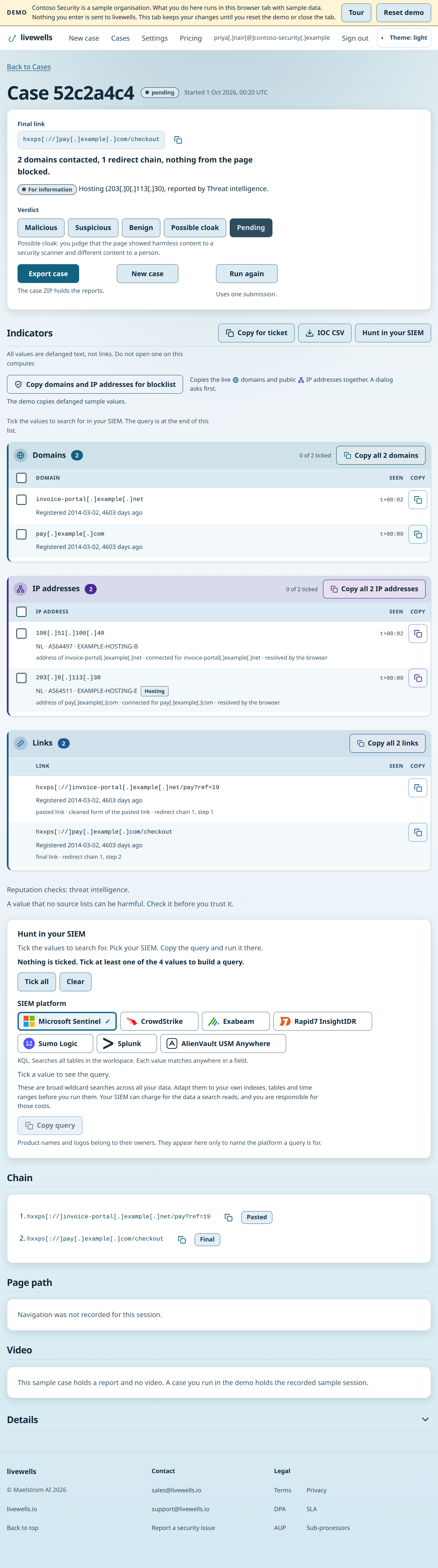Tick the select-all checkbox in Domains header
This screenshot has height=1568, width=438.
(21, 478)
